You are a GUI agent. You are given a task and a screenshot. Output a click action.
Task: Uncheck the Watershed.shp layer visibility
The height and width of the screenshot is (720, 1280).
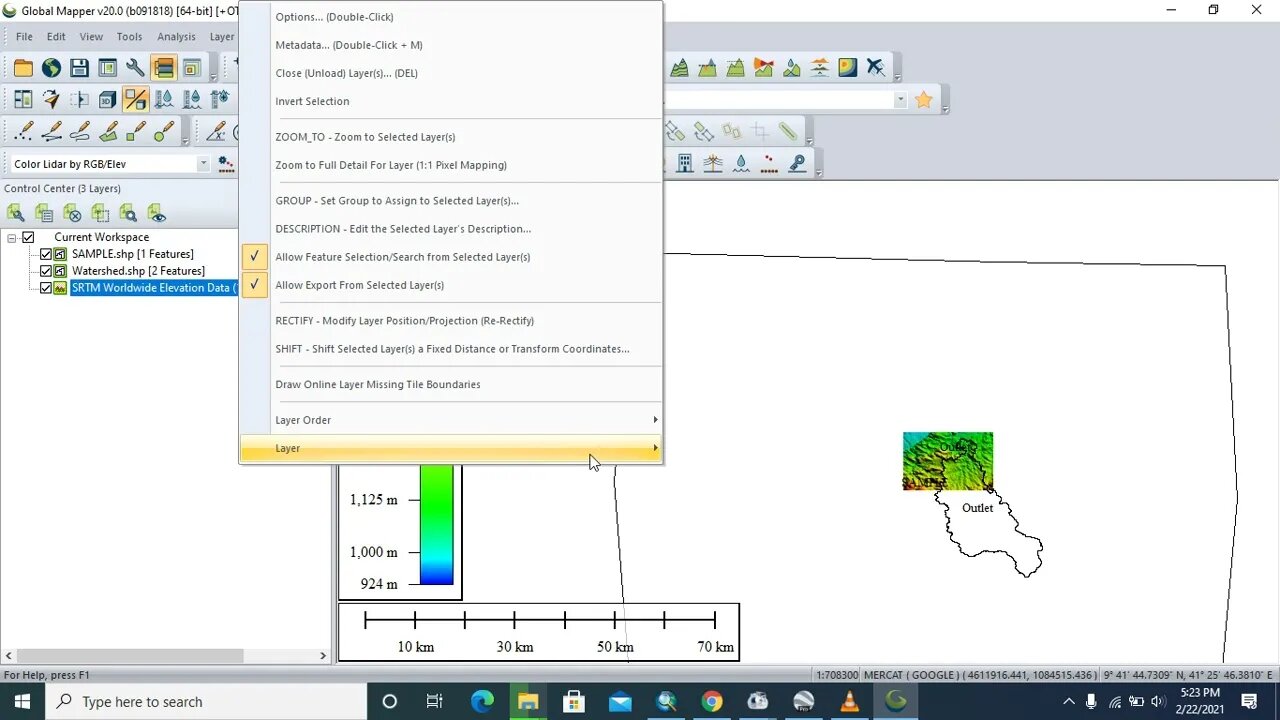click(45, 270)
